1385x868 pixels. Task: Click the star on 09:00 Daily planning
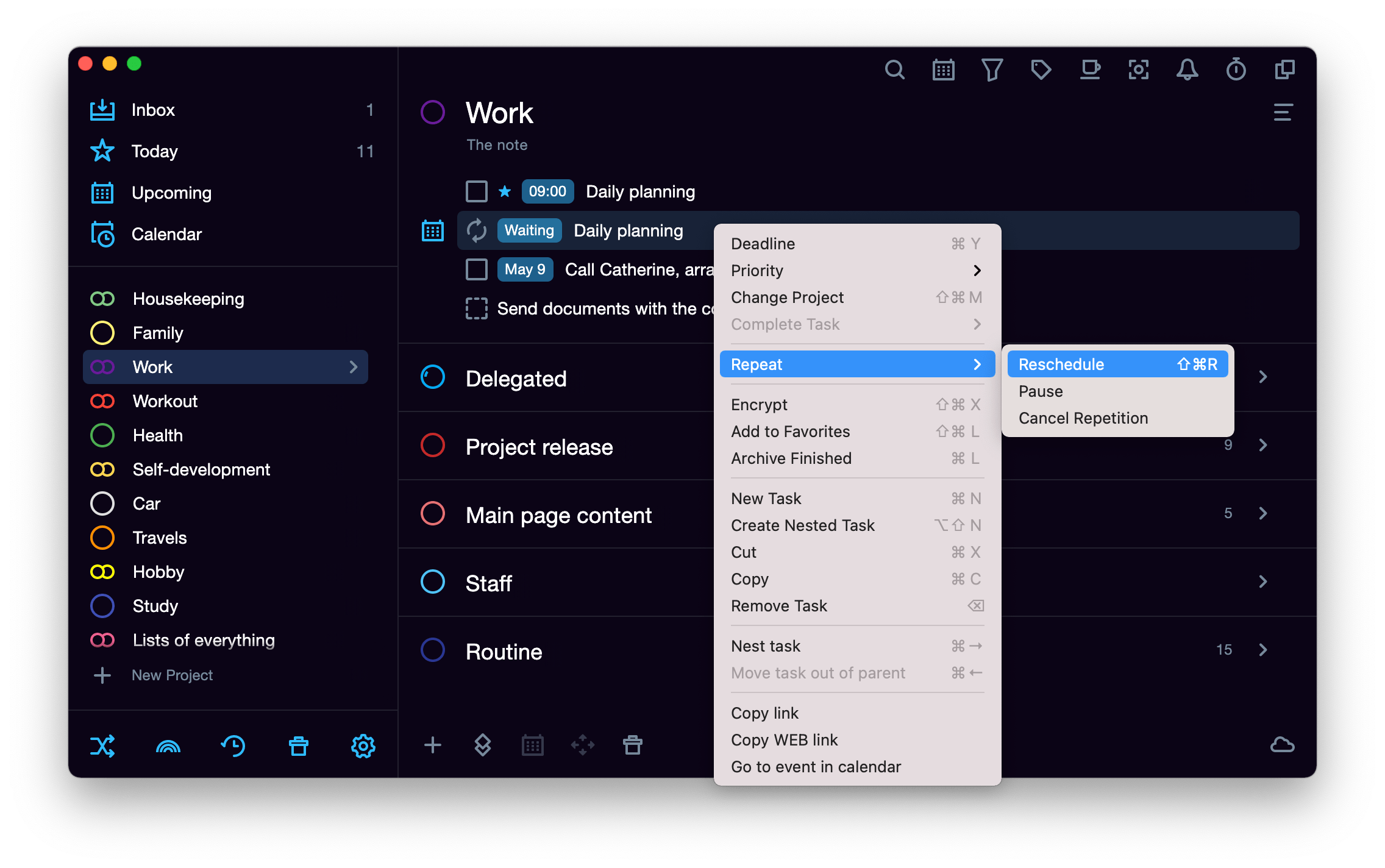(504, 191)
